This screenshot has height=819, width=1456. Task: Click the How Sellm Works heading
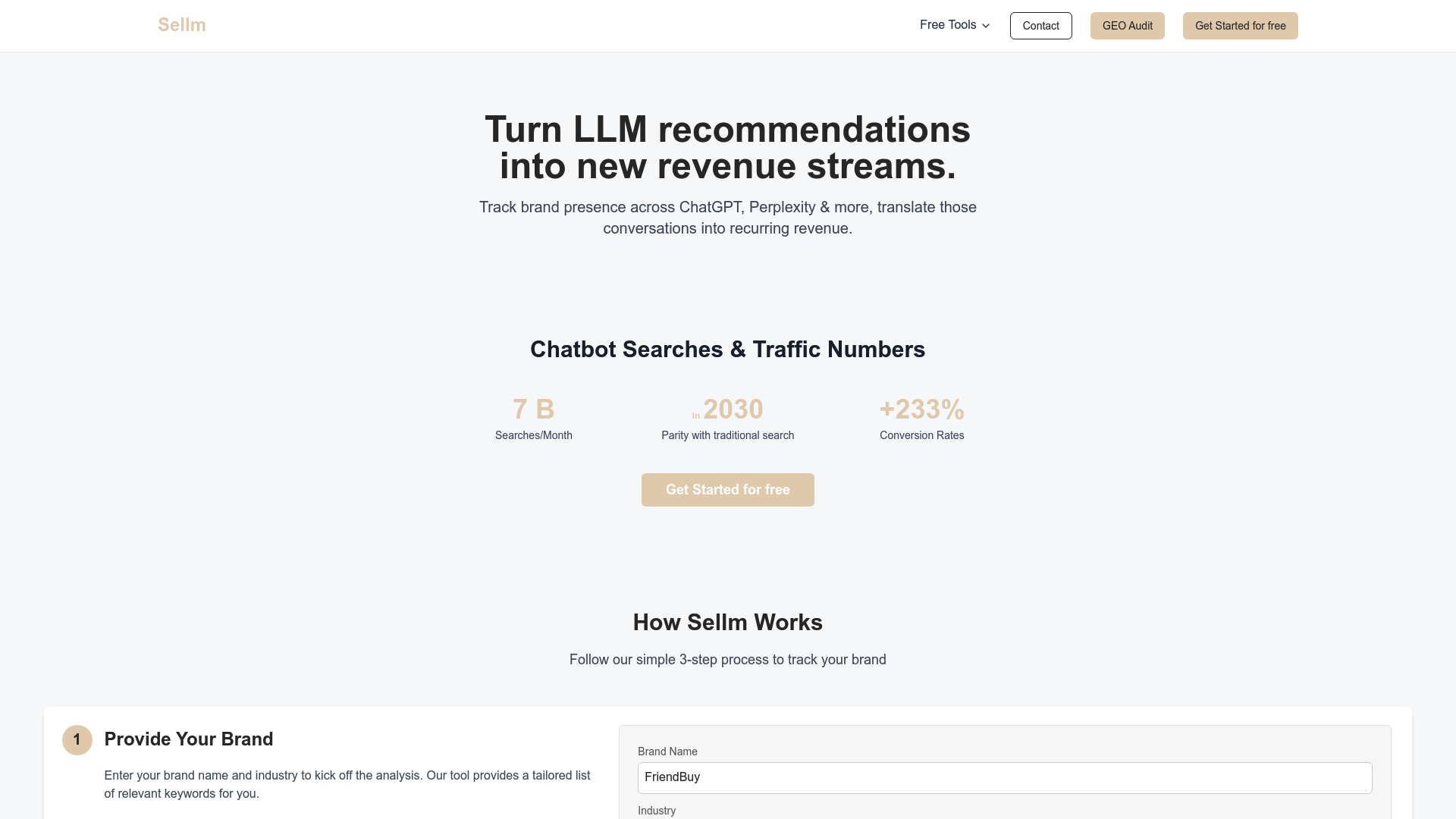(x=727, y=623)
